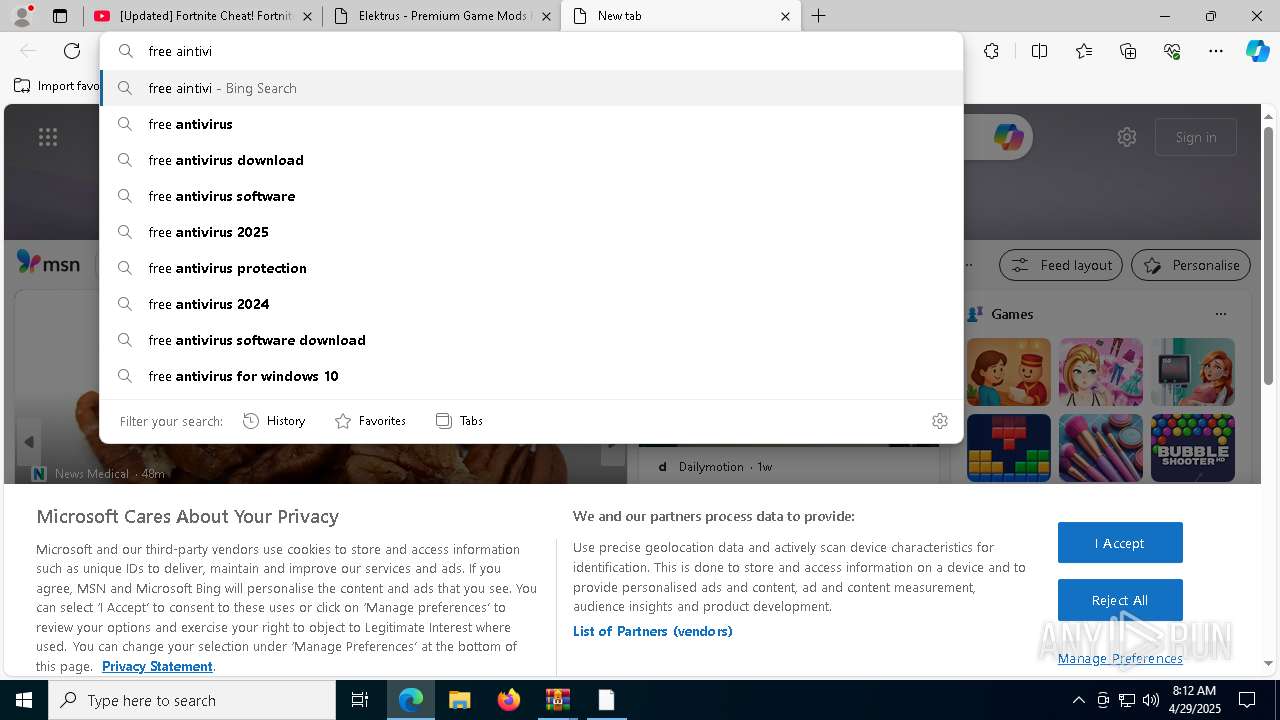Screen dimensions: 1280x720
Task: Open the block puzzle game thumbnail
Action: pyautogui.click(x=1009, y=448)
